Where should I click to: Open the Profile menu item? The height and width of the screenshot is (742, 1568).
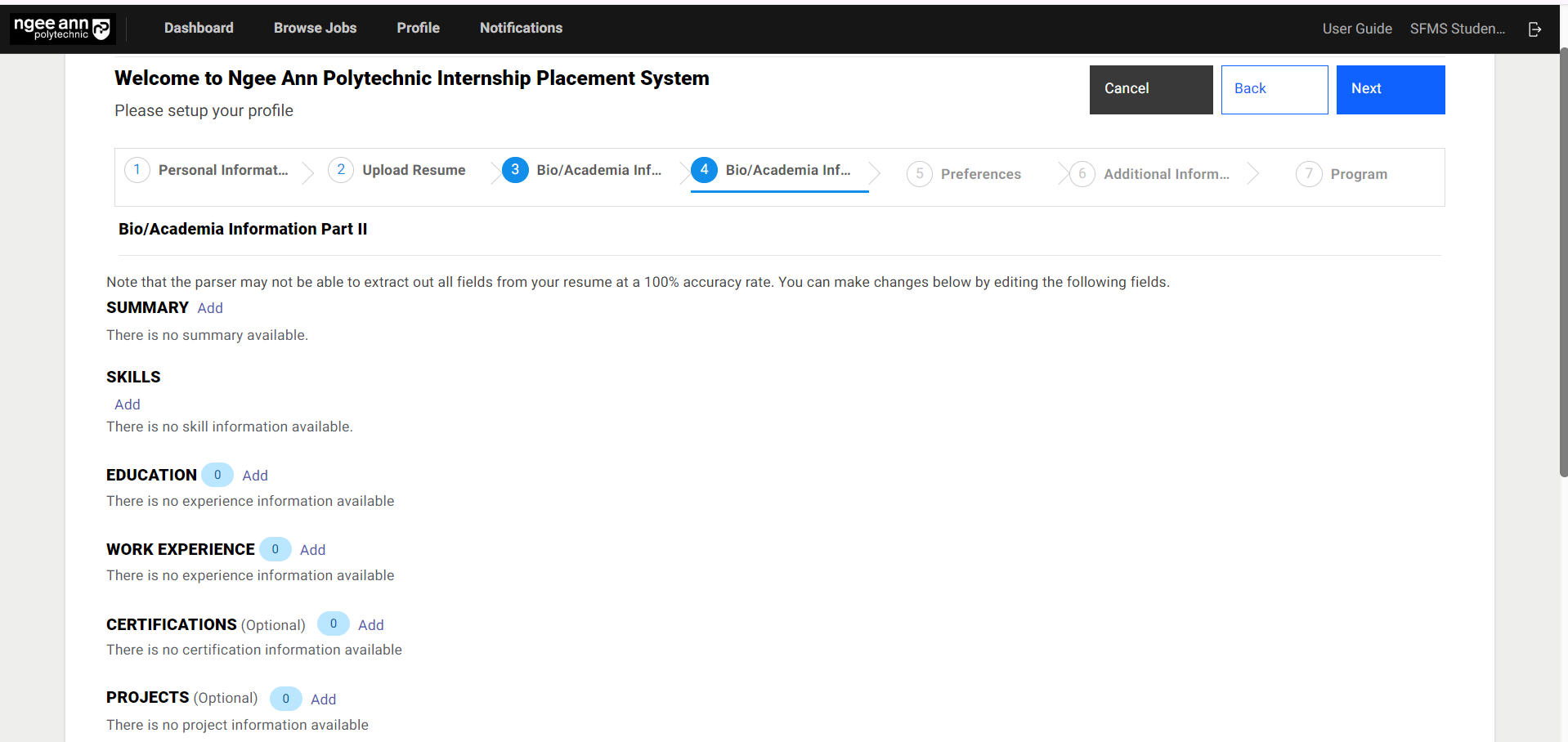click(x=418, y=28)
